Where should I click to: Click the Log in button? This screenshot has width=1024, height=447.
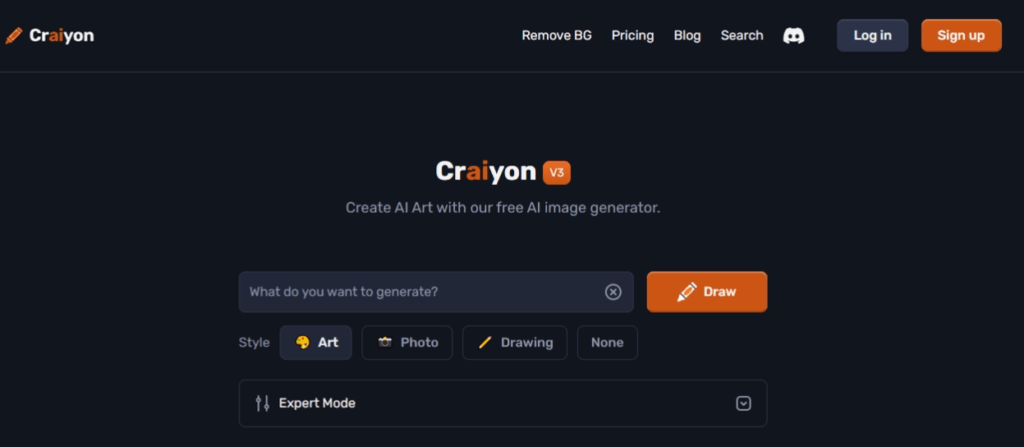point(872,35)
